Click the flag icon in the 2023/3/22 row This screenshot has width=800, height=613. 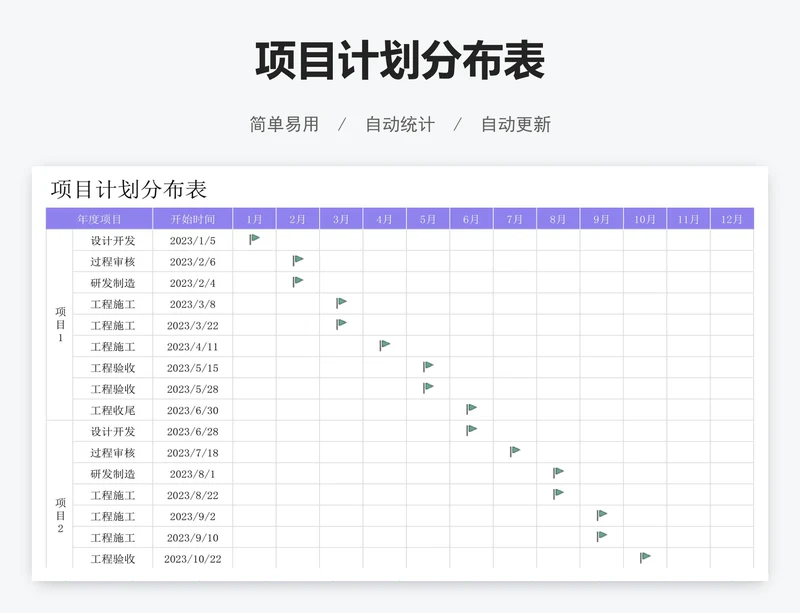click(x=341, y=324)
